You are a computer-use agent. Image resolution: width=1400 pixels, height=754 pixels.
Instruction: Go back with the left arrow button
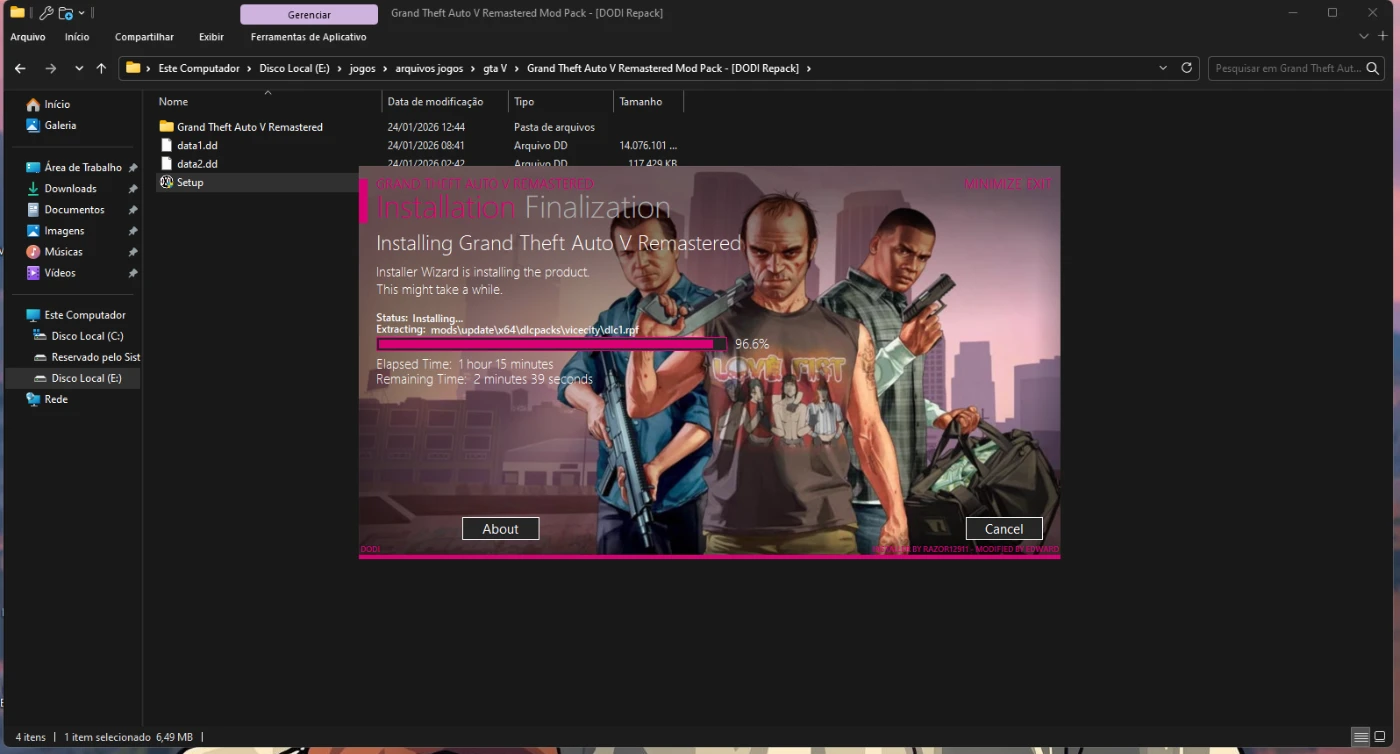coord(20,68)
